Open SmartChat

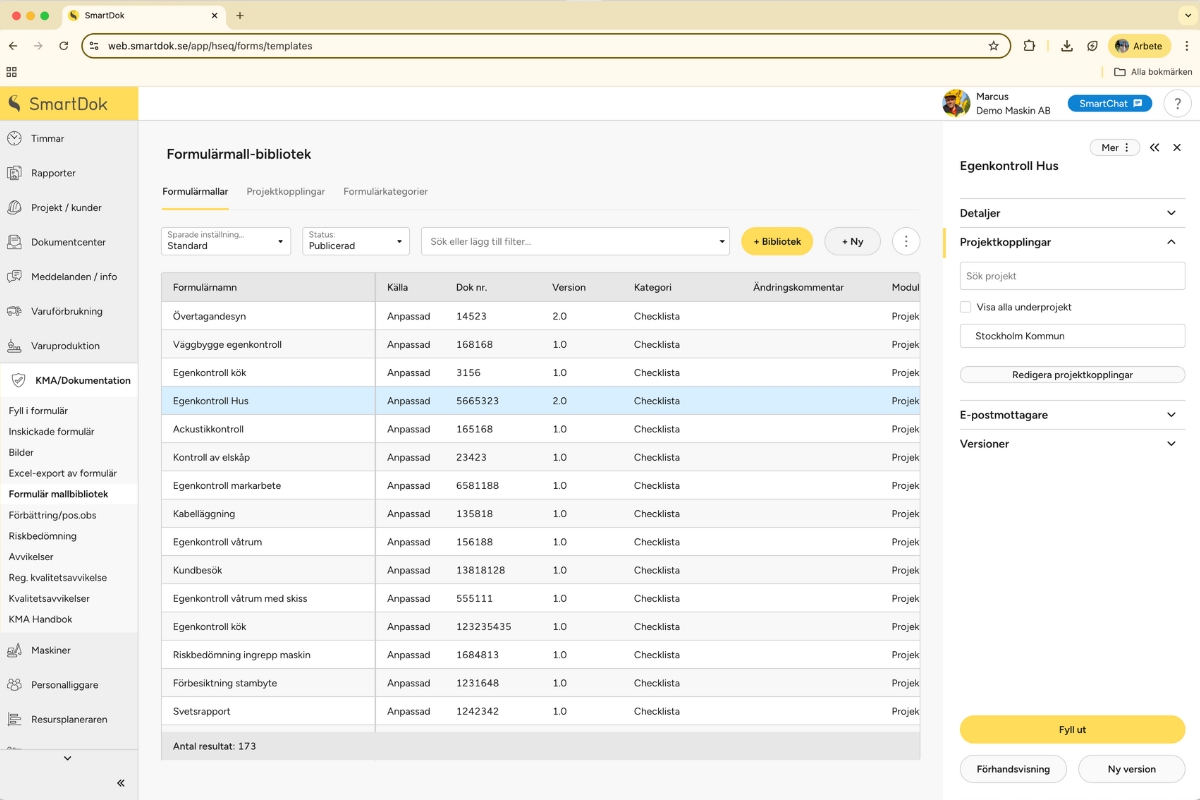pyautogui.click(x=1110, y=103)
